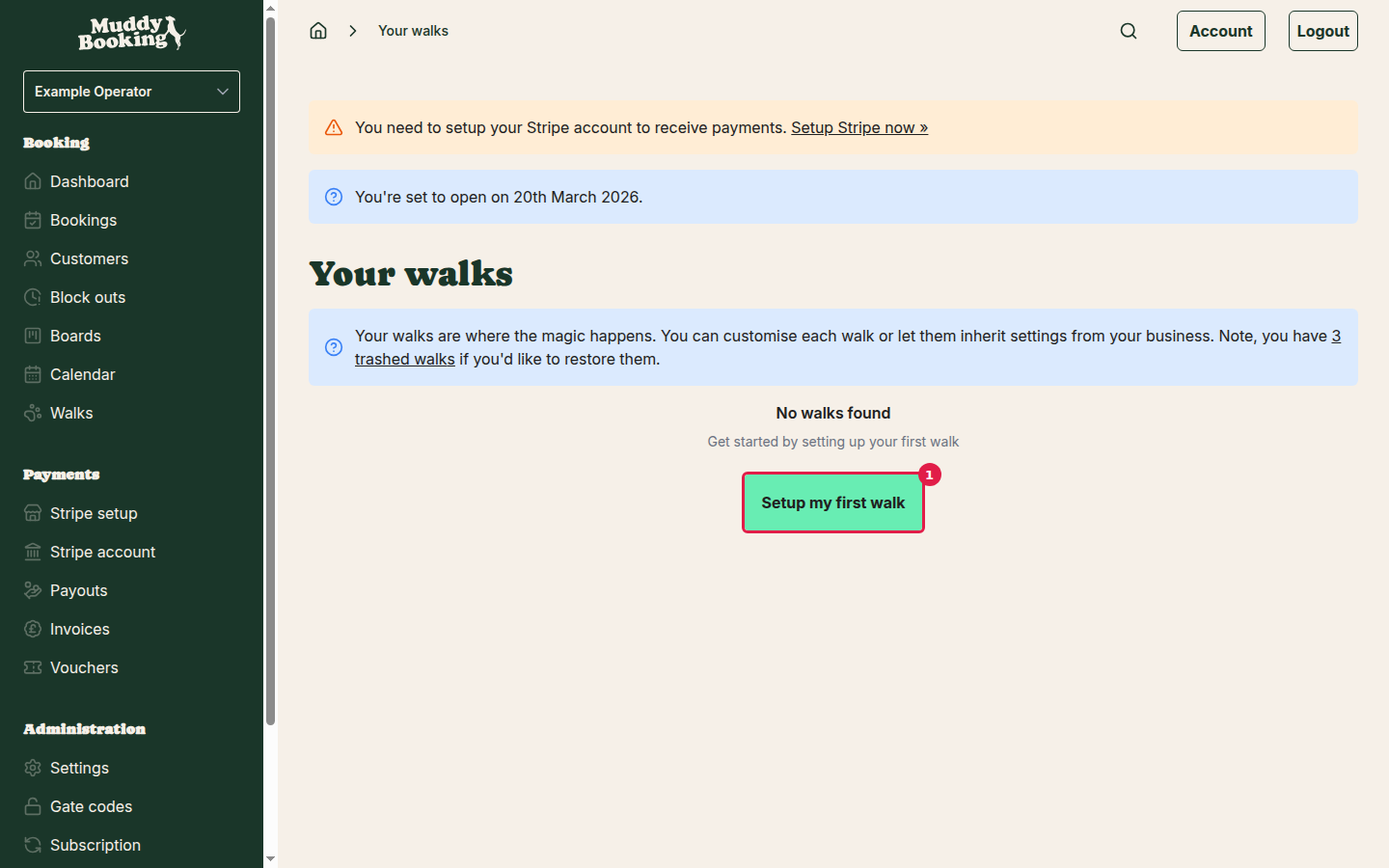This screenshot has width=1389, height=868.
Task: Click the Vouchers ticket icon
Action: (x=32, y=667)
